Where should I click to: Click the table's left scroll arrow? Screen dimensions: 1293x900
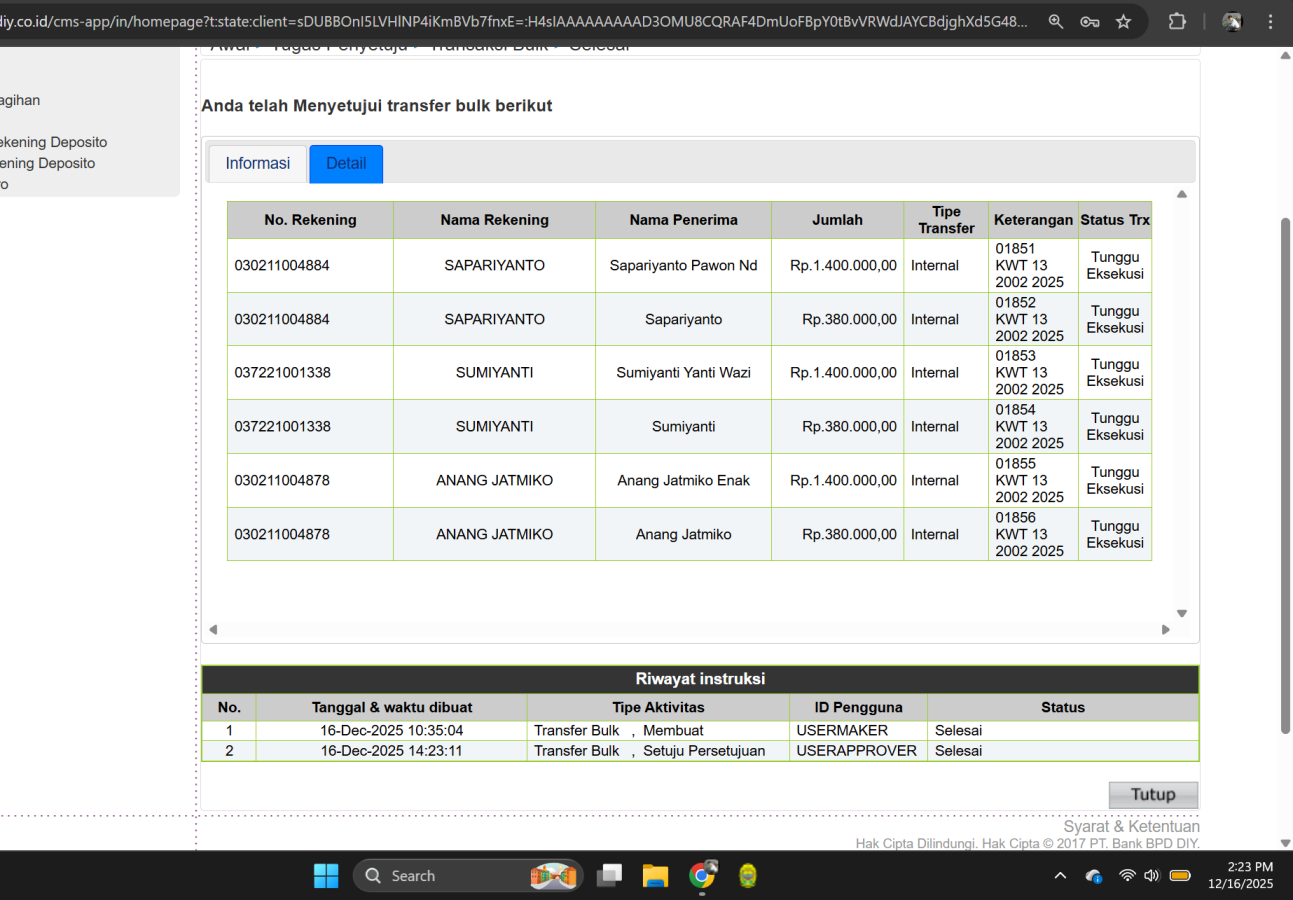click(x=213, y=630)
